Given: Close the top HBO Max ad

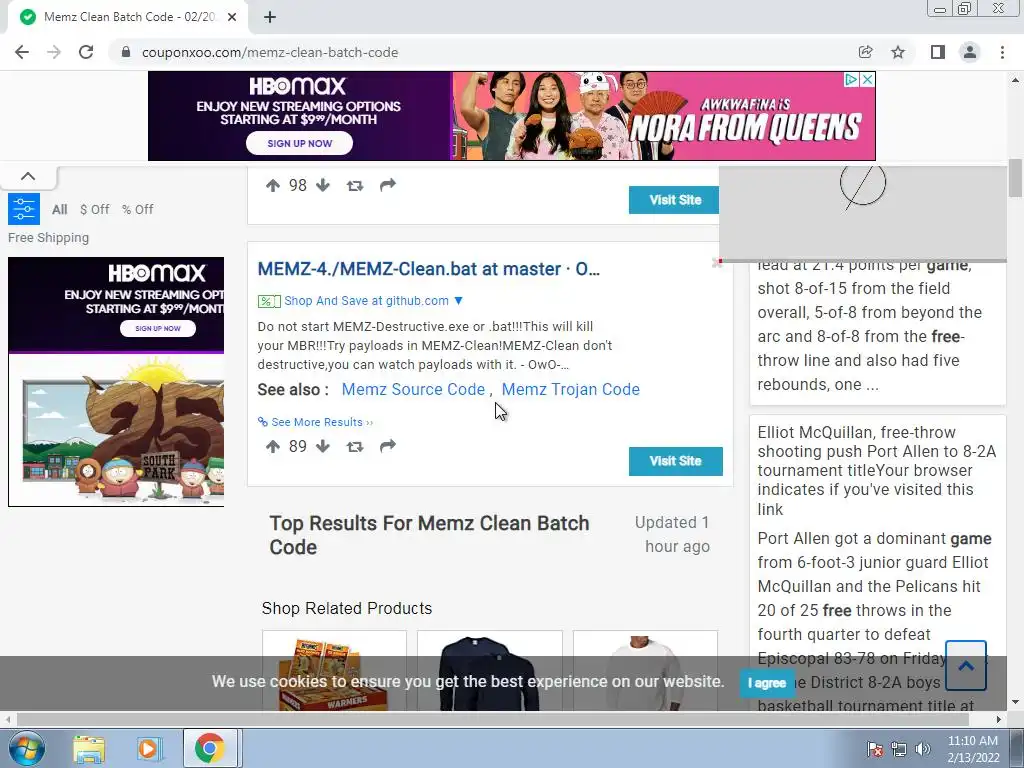Looking at the screenshot, I should point(867,80).
